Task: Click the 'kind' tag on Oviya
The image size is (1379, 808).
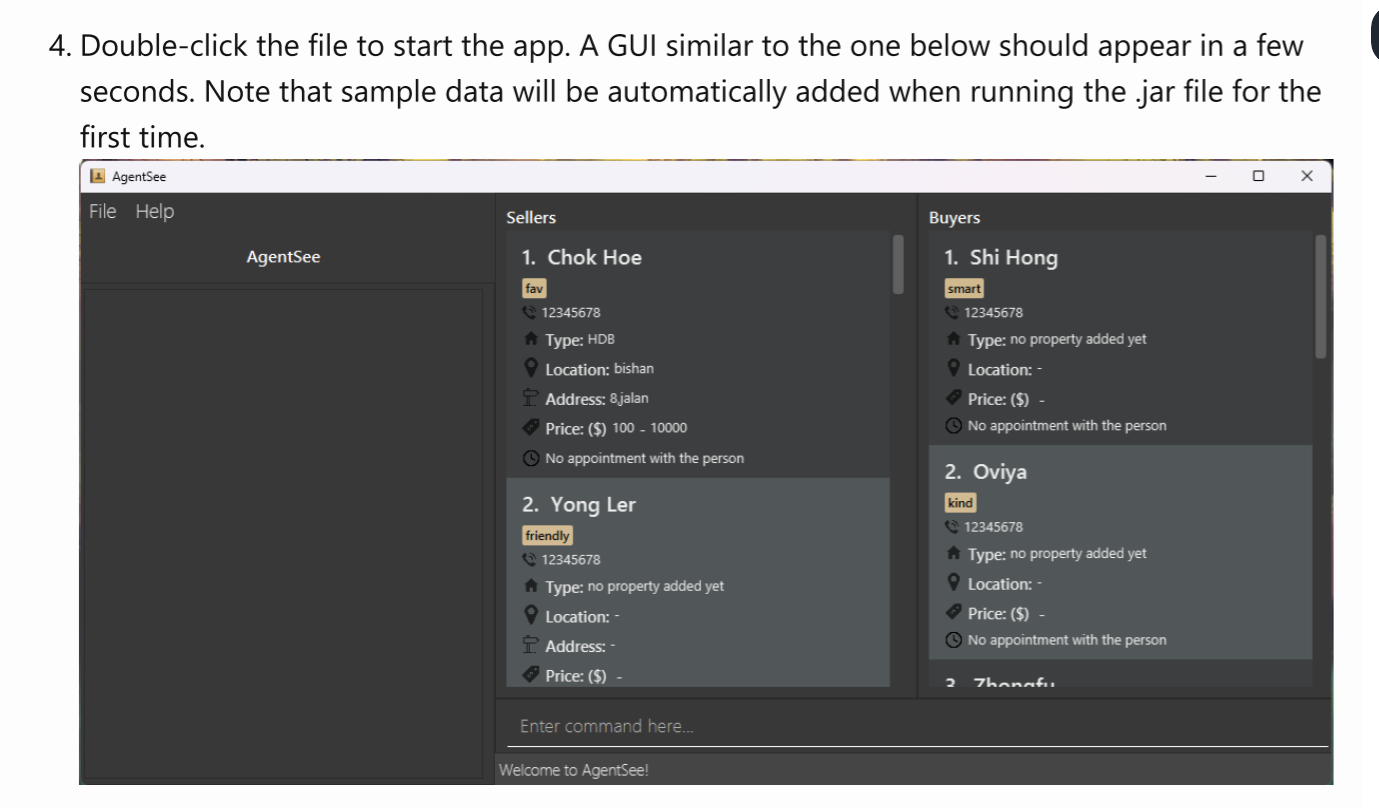Action: [x=960, y=503]
